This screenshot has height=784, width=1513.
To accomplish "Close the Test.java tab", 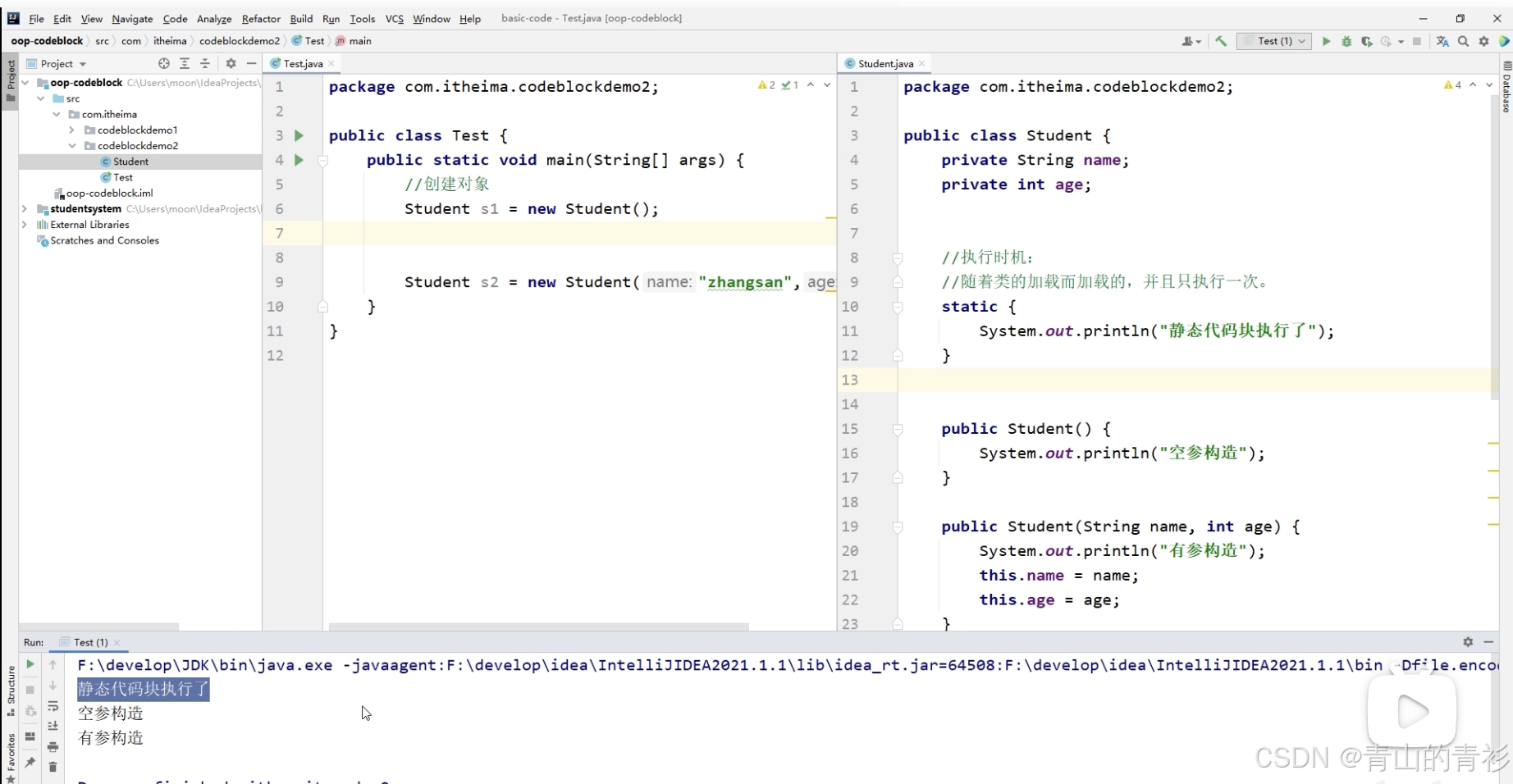I will coord(331,63).
